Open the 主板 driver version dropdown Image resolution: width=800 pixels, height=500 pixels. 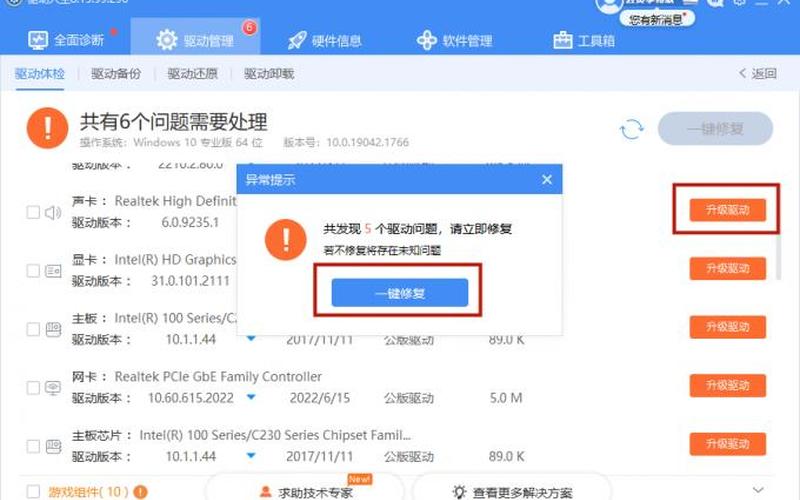[x=251, y=338]
